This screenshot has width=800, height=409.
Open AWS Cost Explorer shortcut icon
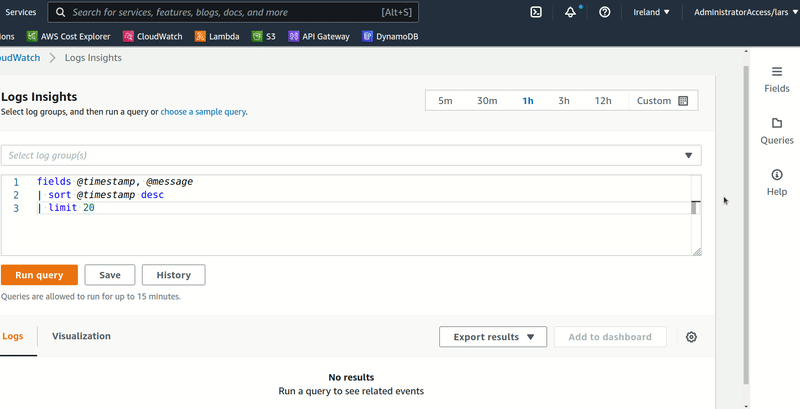point(33,36)
